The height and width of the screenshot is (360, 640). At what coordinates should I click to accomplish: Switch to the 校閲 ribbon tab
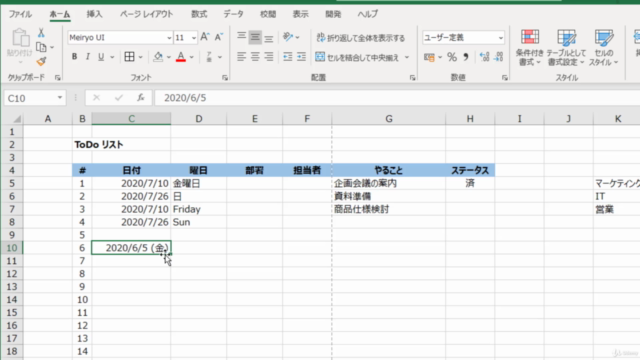pos(268,14)
